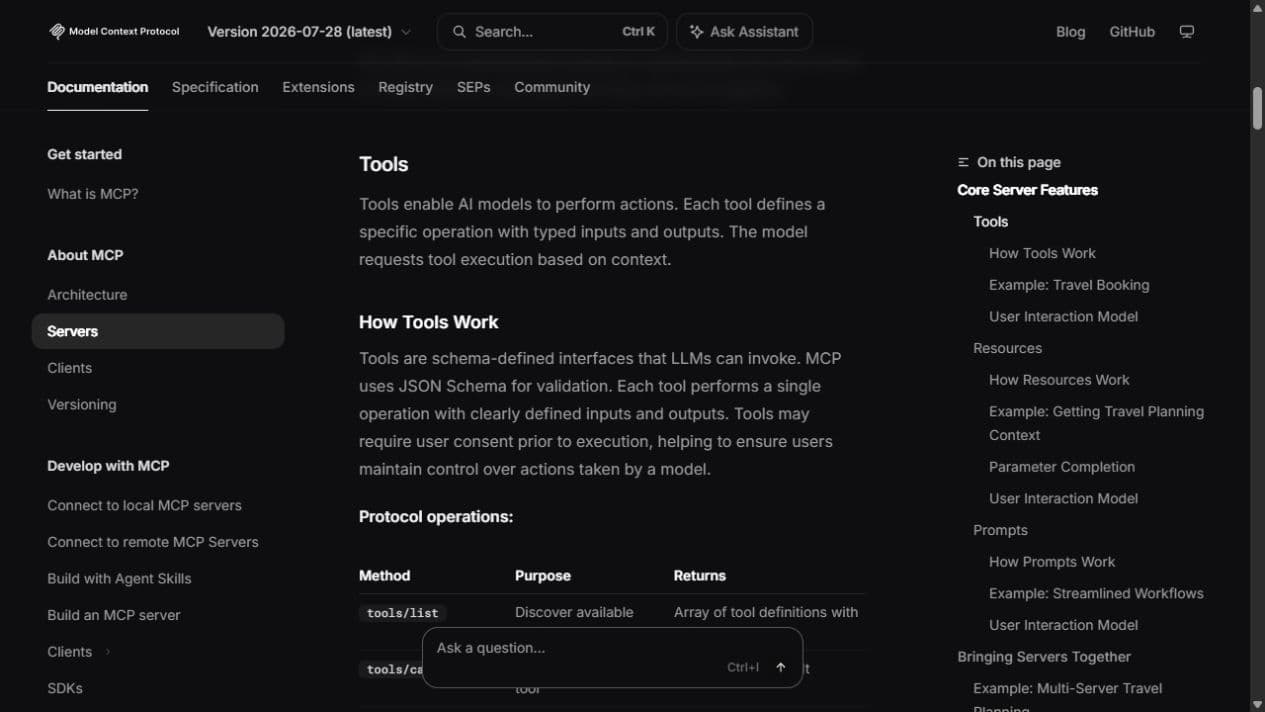
Task: Jump to Bringing Servers Together
Action: (x=1044, y=657)
